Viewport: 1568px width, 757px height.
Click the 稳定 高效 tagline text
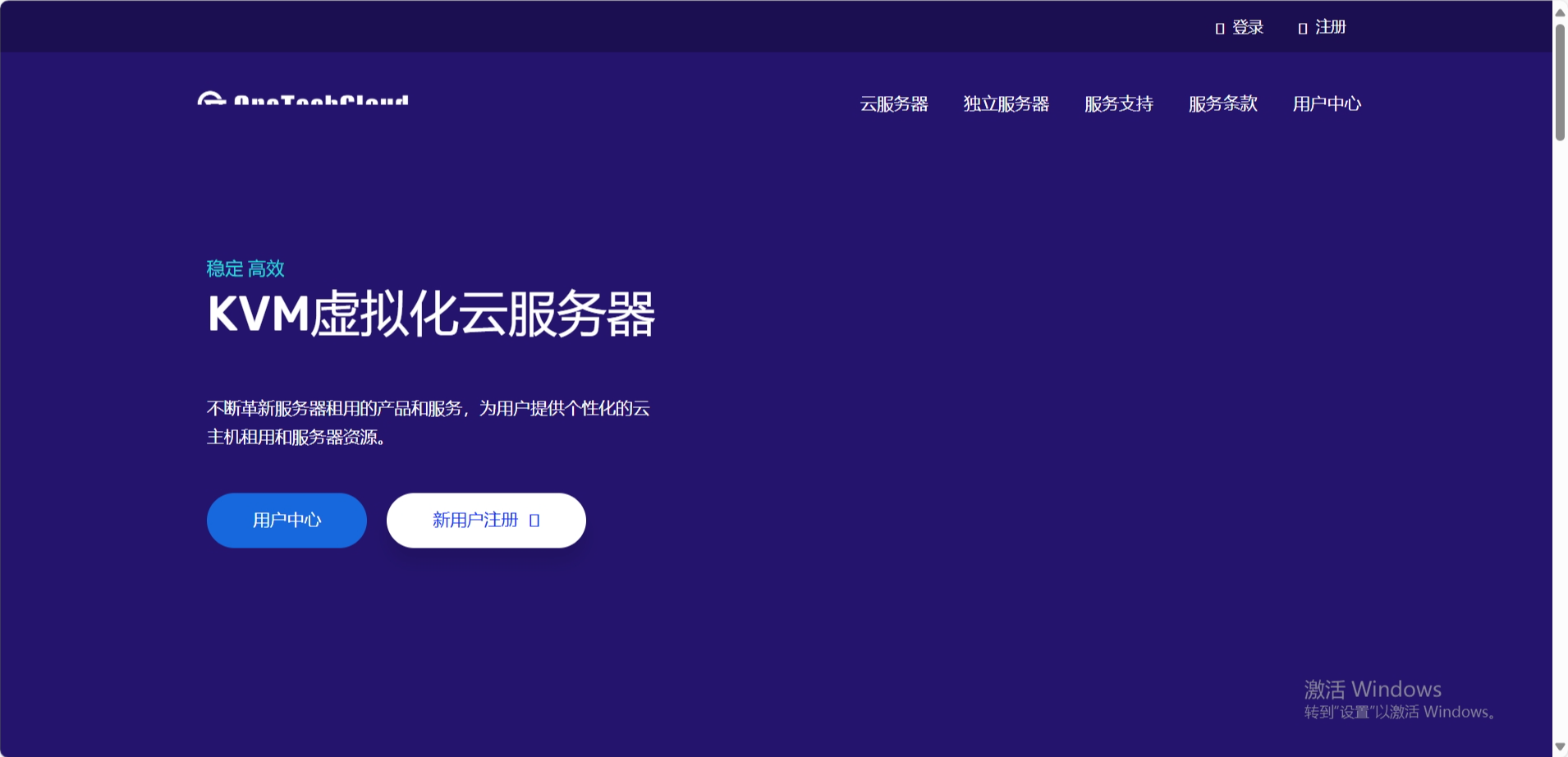point(245,268)
